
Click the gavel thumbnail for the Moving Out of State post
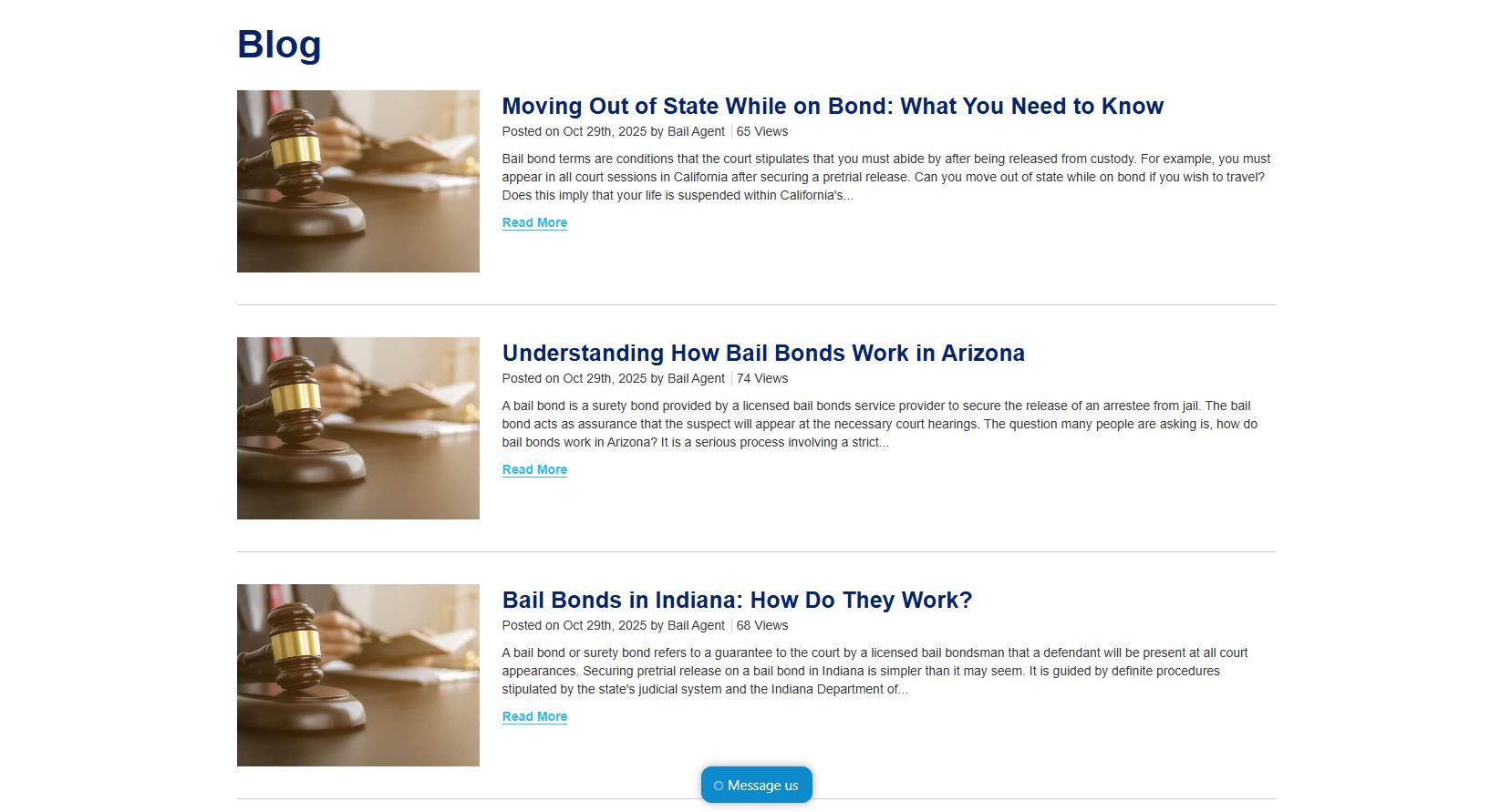358,181
